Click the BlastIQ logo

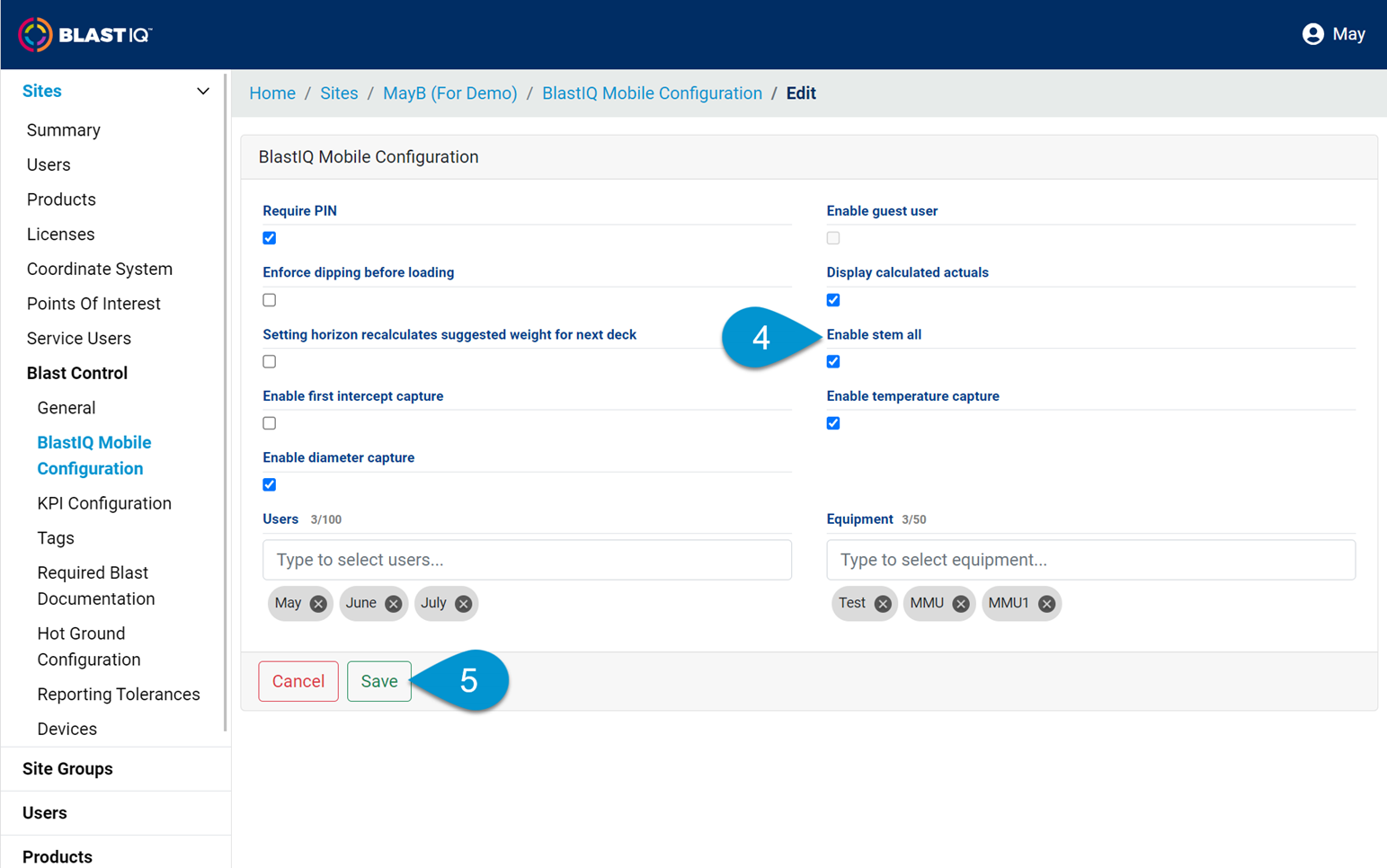pos(85,34)
